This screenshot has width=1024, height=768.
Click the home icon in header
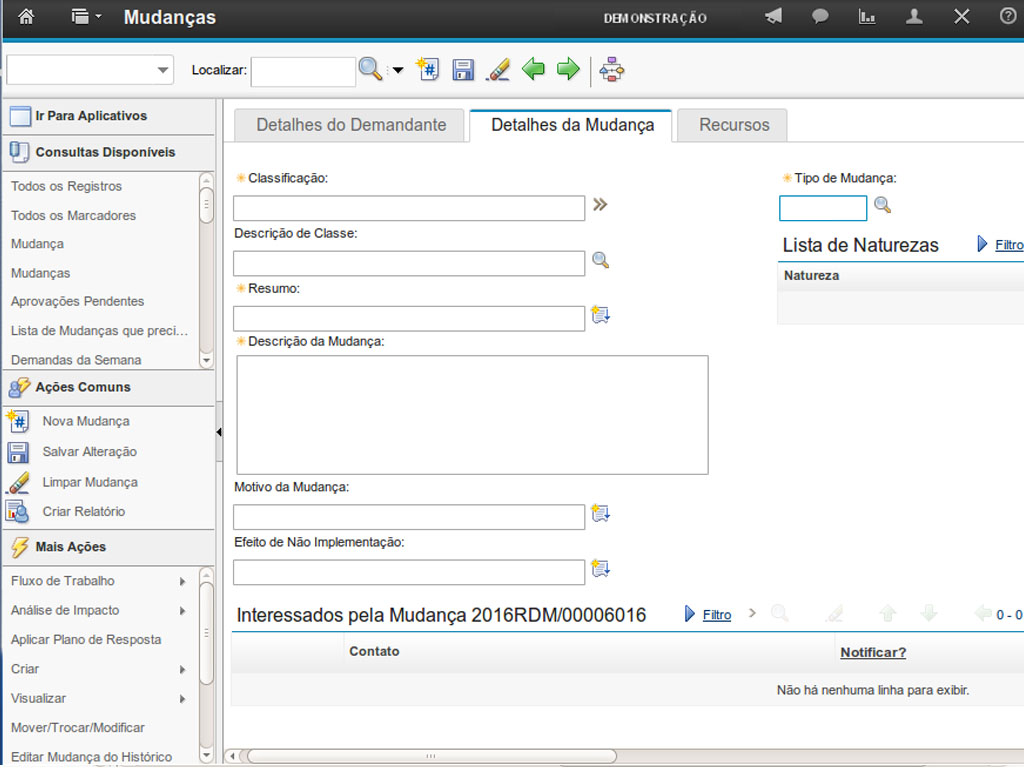(26, 17)
